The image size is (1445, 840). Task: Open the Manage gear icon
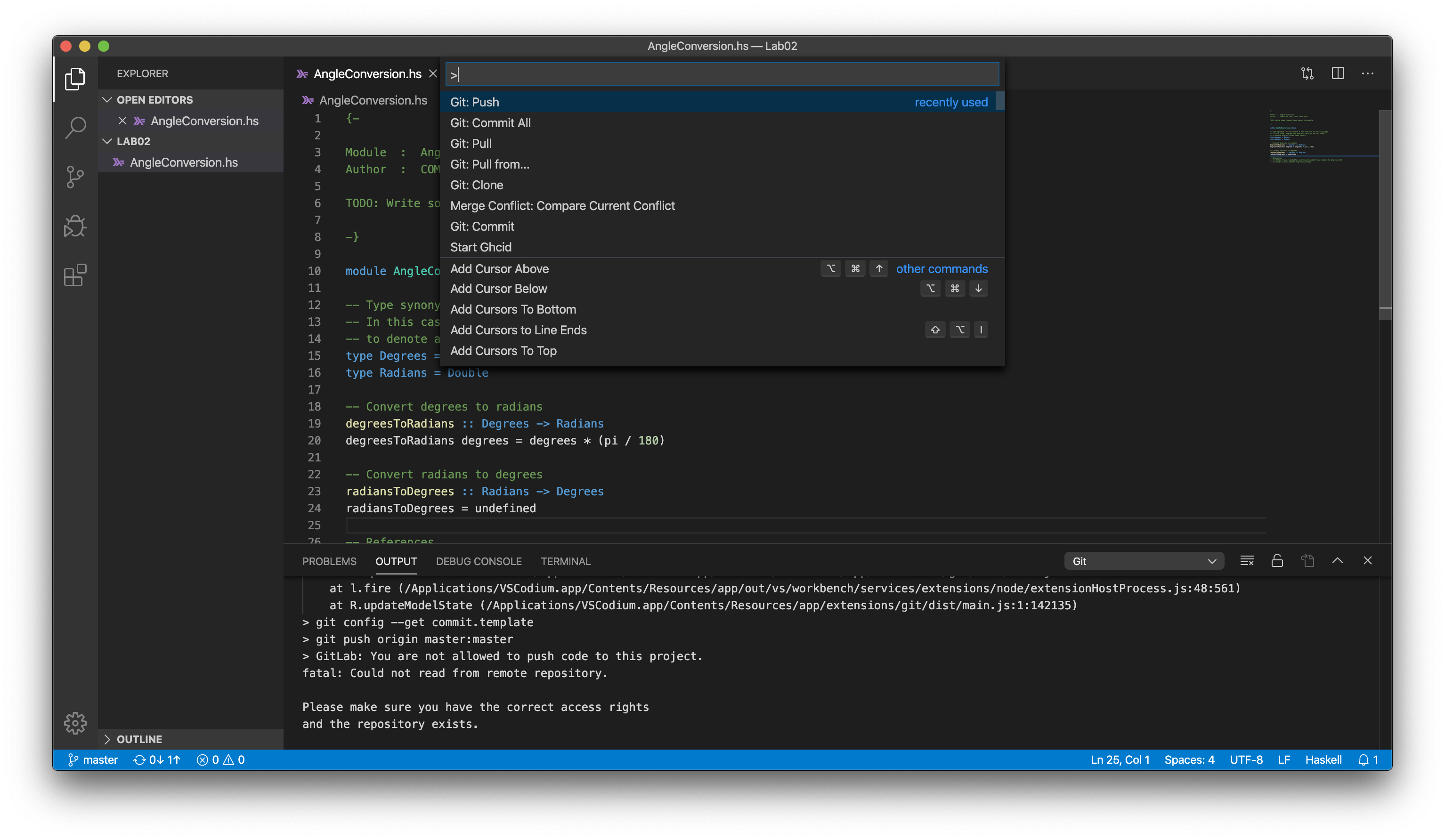click(x=75, y=722)
